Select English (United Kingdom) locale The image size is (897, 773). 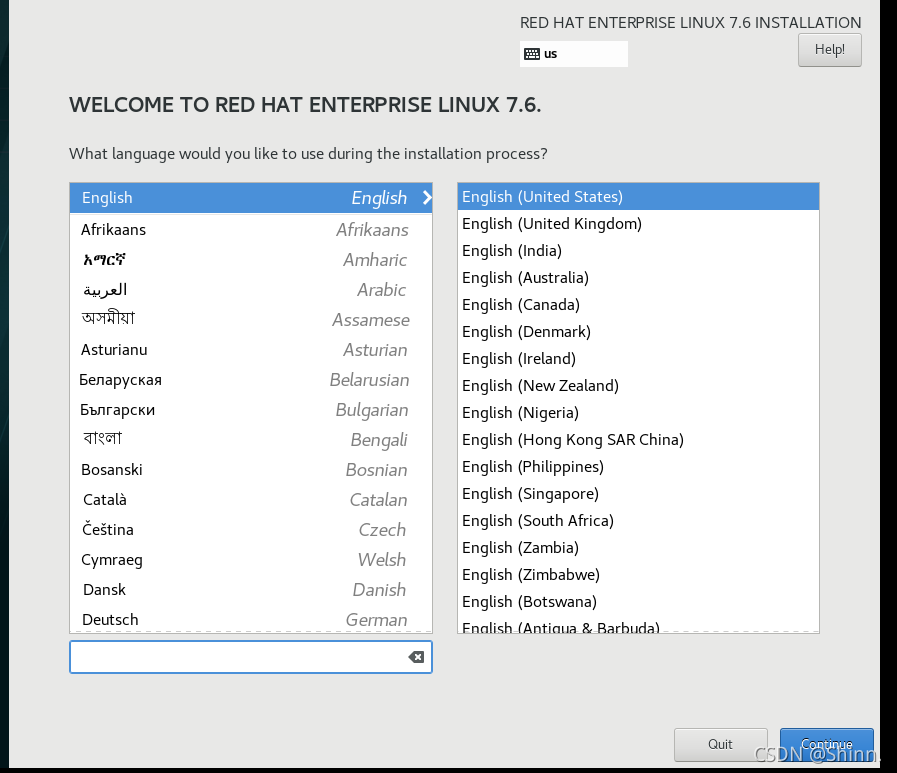click(x=638, y=224)
